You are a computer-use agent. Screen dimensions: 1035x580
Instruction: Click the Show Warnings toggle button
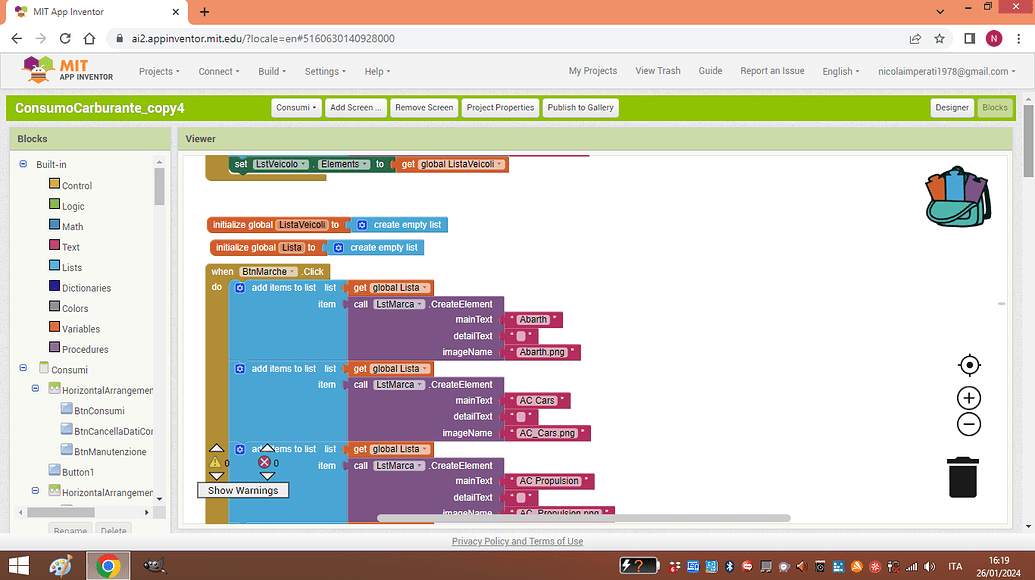pos(243,490)
